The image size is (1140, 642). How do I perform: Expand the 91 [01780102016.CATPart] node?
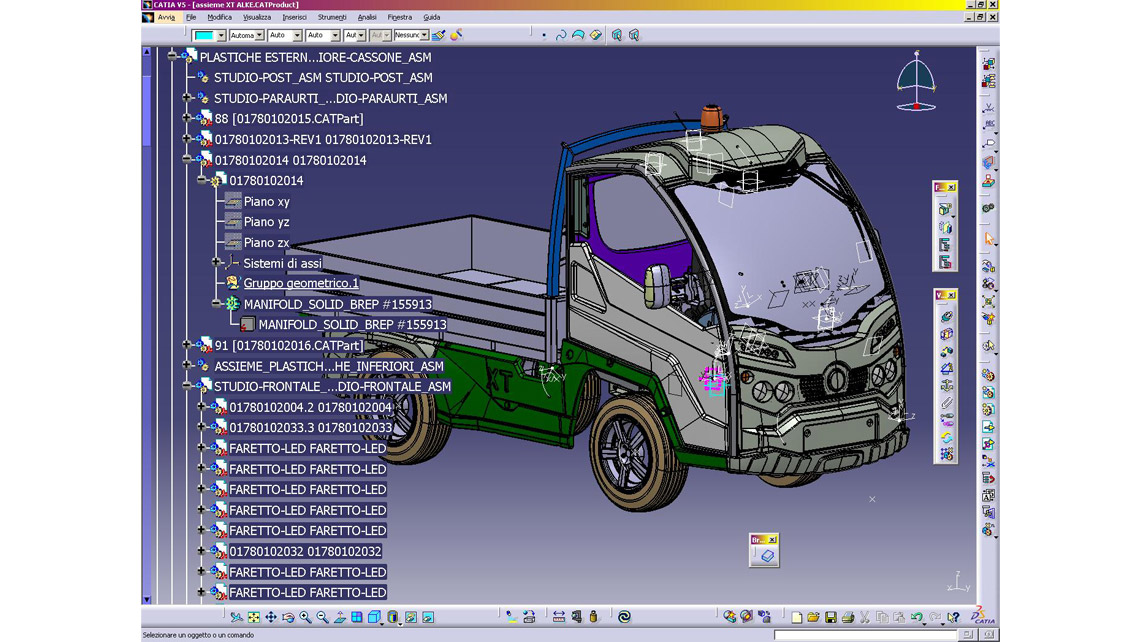187,345
